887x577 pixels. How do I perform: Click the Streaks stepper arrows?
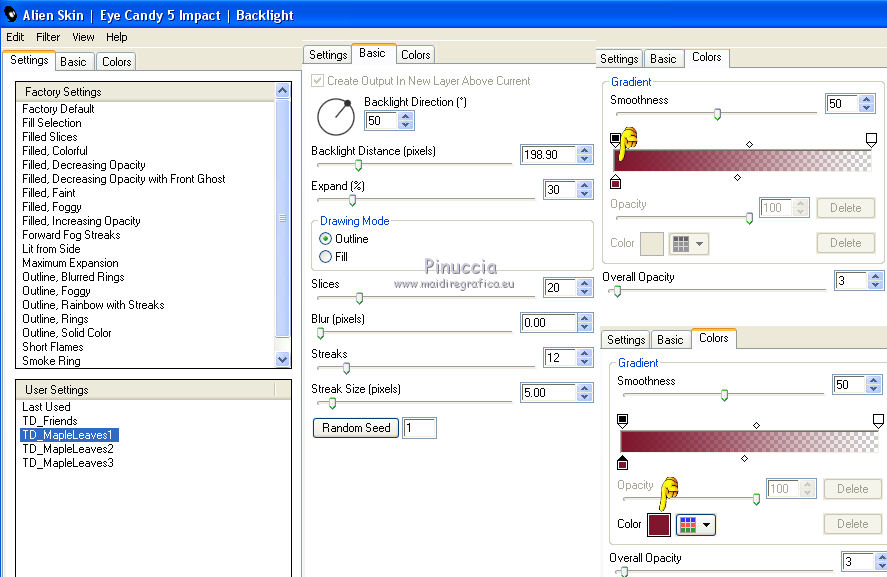tap(585, 358)
